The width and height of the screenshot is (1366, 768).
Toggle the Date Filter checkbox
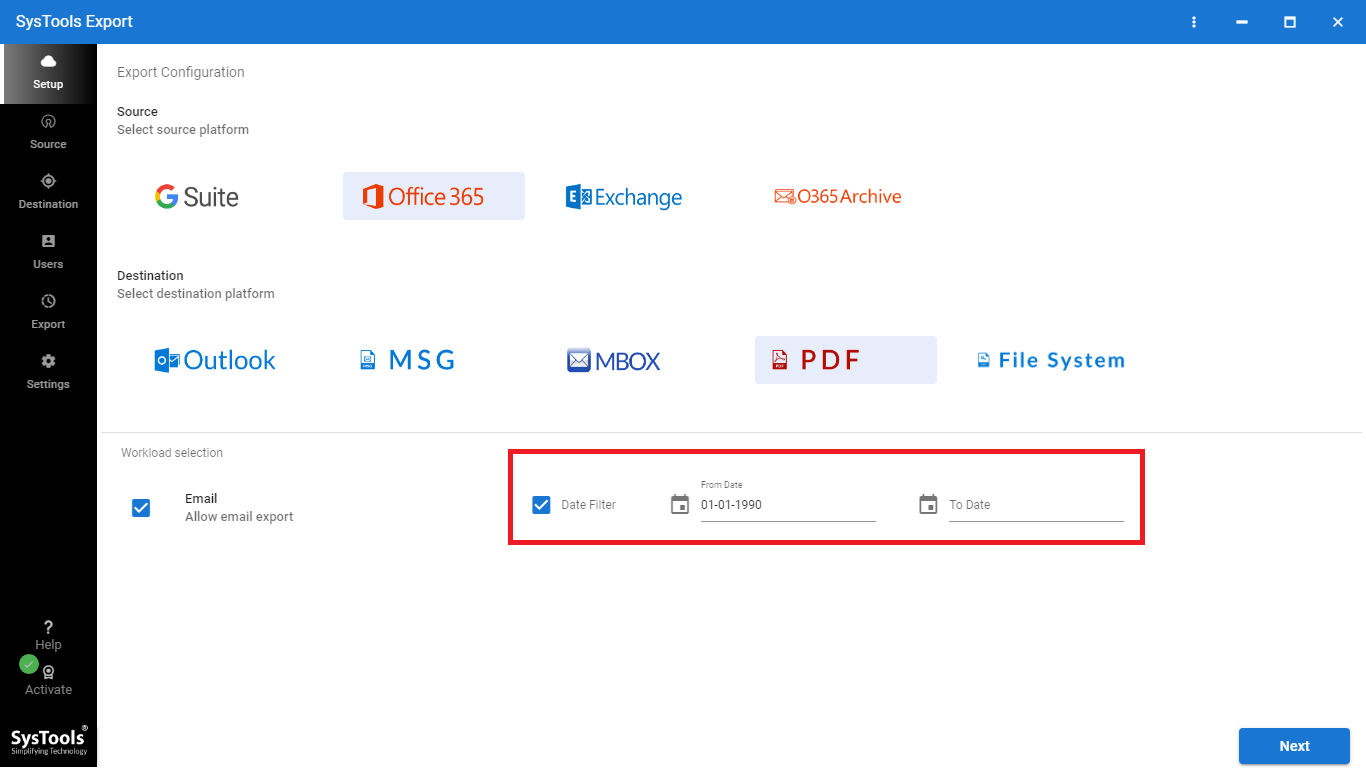[541, 504]
